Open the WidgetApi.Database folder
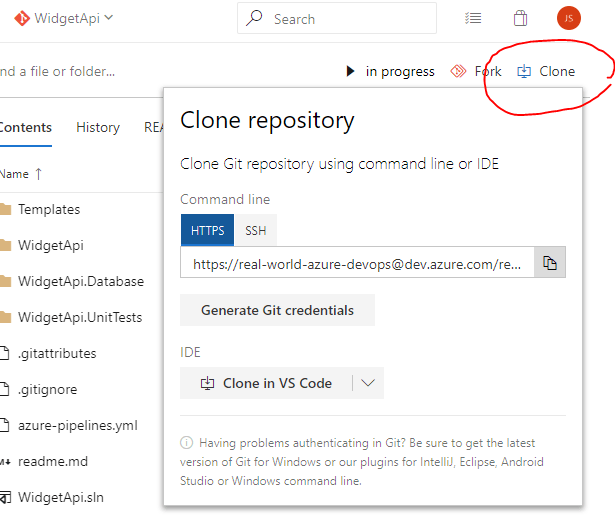Image resolution: width=615 pixels, height=517 pixels. coord(81,282)
